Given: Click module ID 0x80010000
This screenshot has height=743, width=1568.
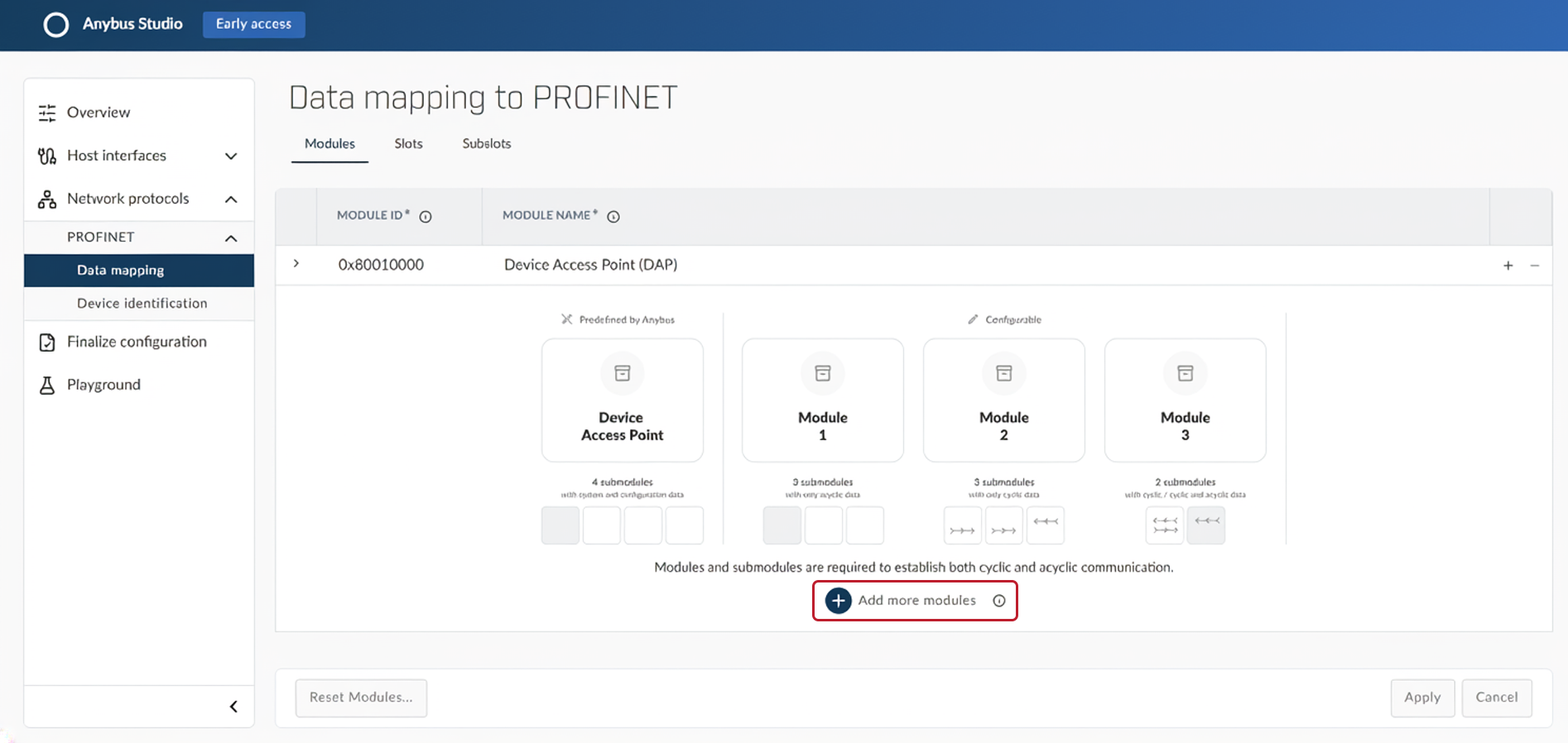Looking at the screenshot, I should [x=381, y=265].
